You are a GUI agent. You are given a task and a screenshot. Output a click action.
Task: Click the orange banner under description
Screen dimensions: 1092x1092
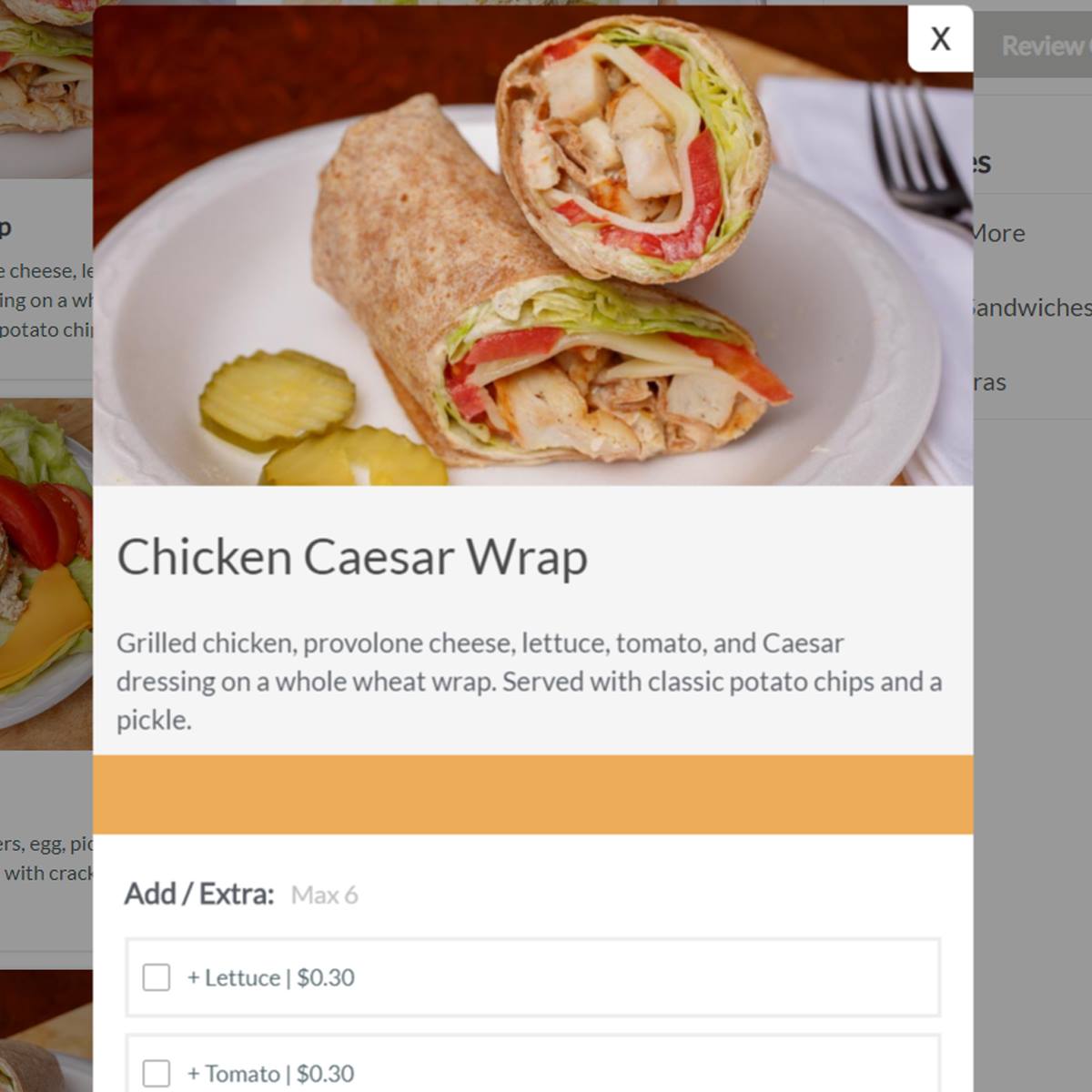click(533, 794)
